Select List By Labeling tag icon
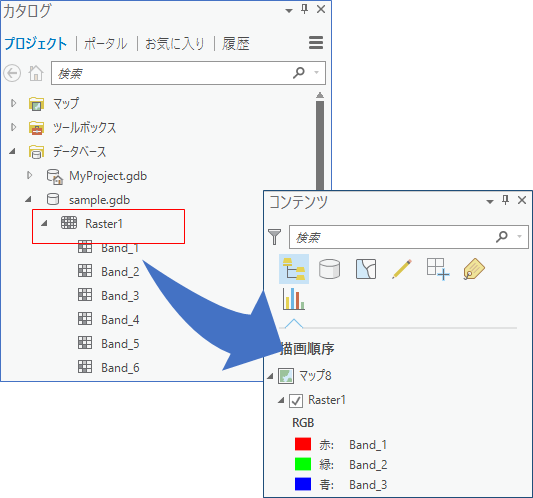This screenshot has height=498, width=533. (x=474, y=269)
